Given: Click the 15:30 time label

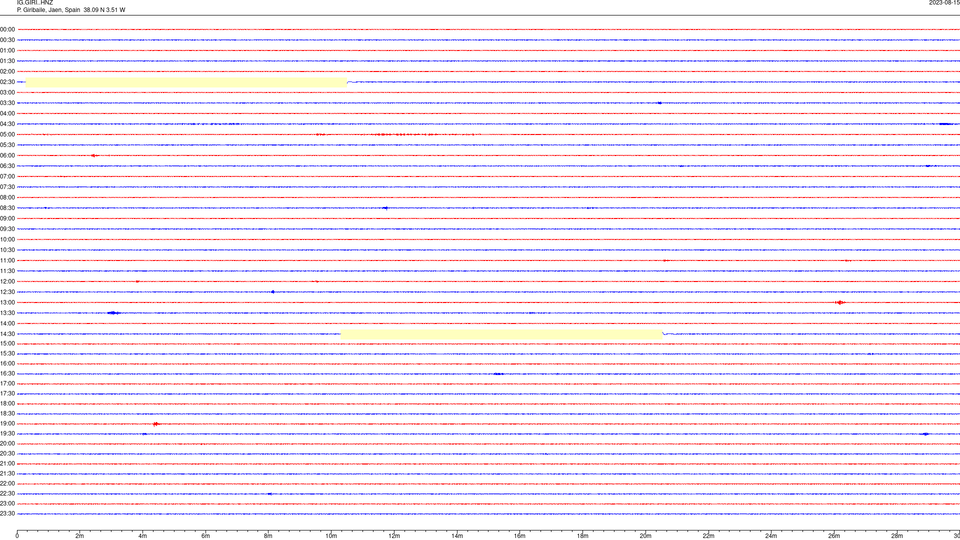Looking at the screenshot, I should pos(8,353).
